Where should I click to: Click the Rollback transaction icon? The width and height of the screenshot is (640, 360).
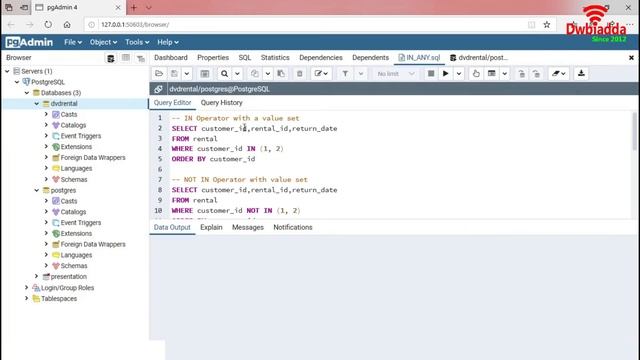pyautogui.click(x=536, y=74)
